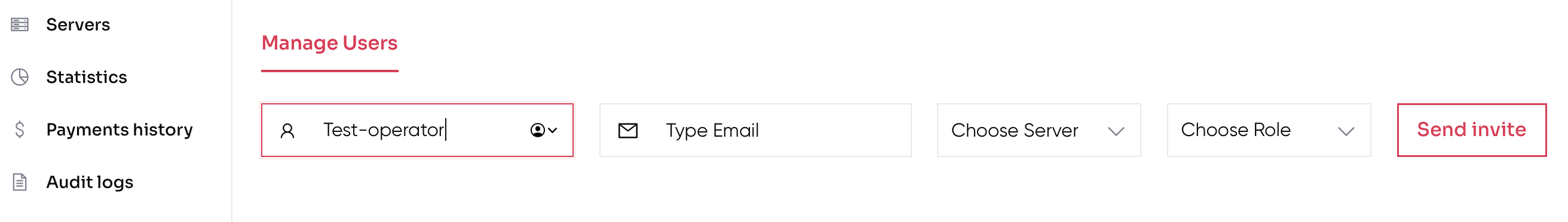The image size is (1568, 222).
Task: Click the chevron arrow beside Choose Server
Action: tap(1116, 131)
